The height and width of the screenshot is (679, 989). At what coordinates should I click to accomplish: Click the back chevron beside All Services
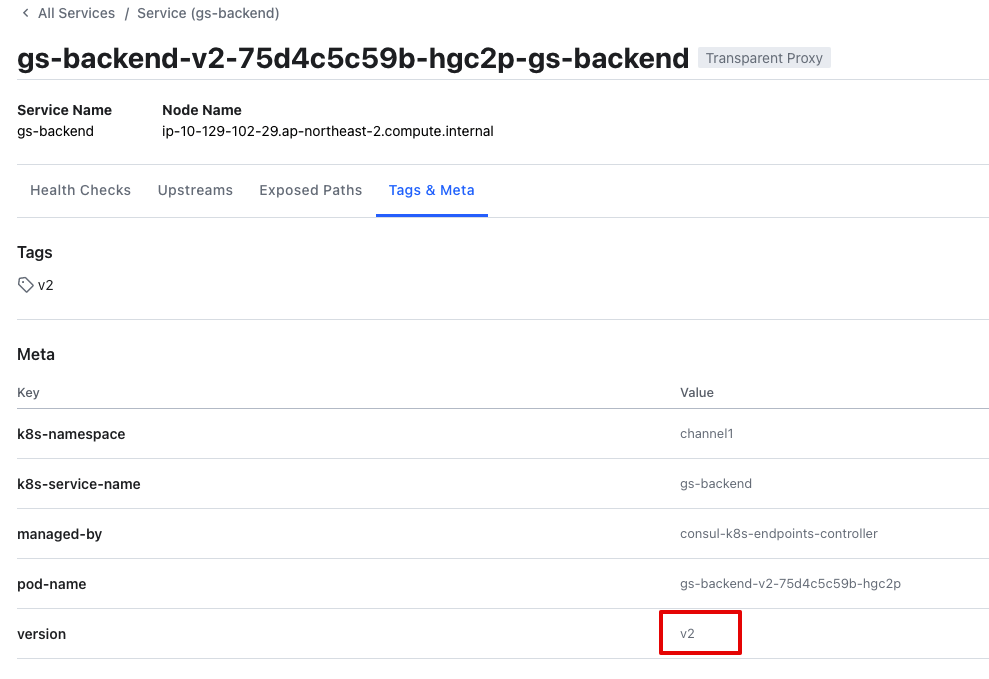click(25, 14)
